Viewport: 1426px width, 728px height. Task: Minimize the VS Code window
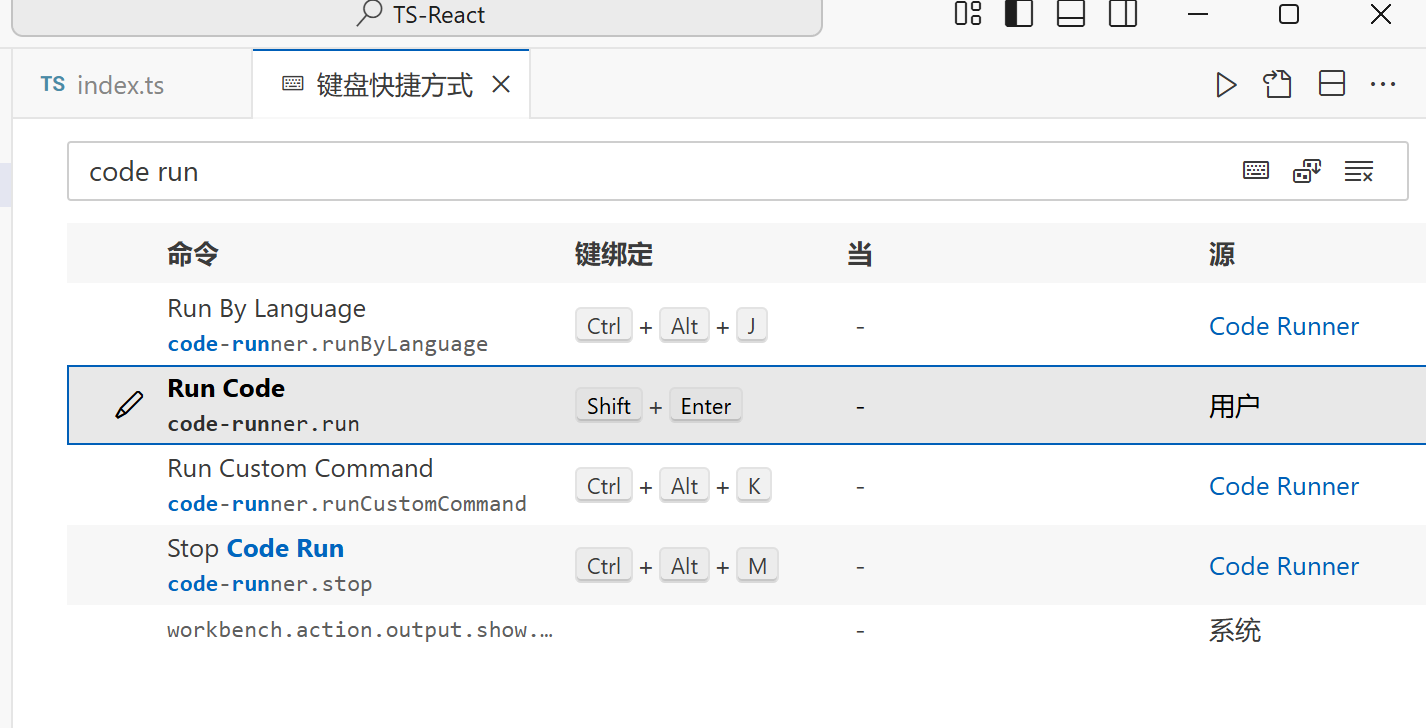tap(1198, 14)
